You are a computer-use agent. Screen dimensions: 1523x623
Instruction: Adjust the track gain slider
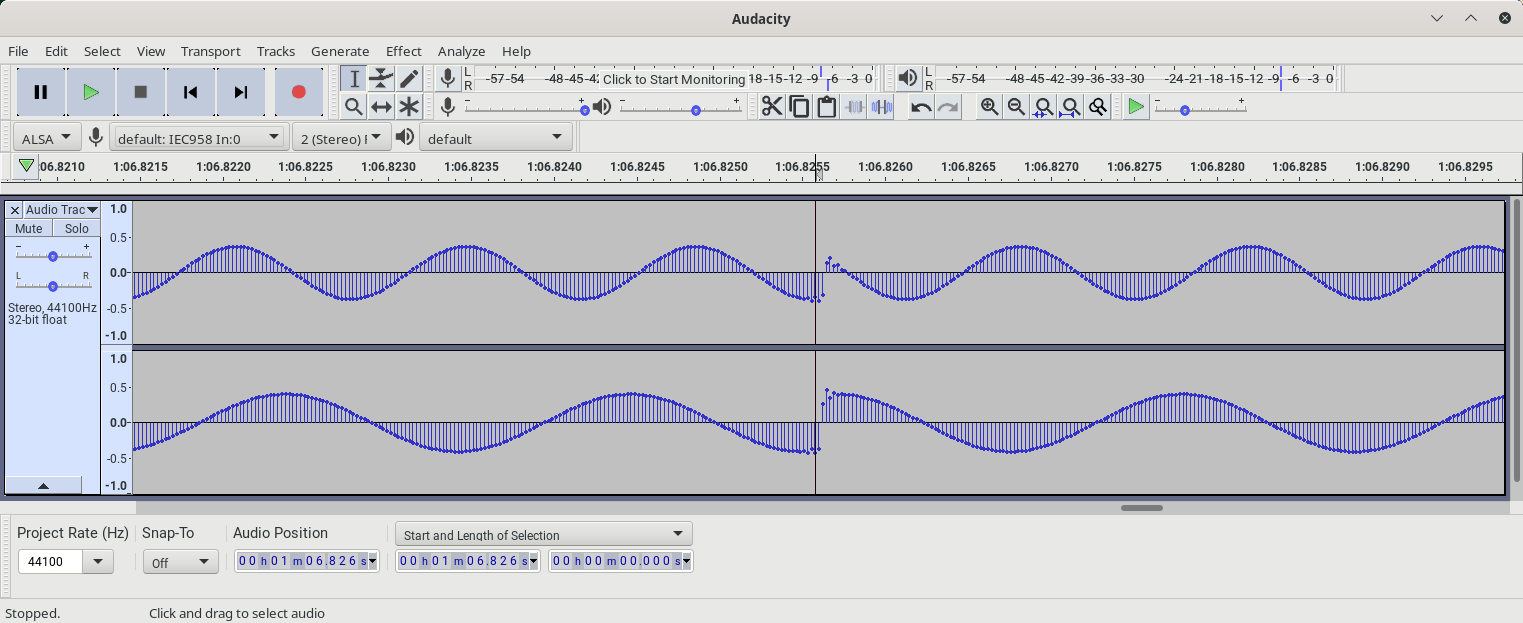[x=52, y=256]
